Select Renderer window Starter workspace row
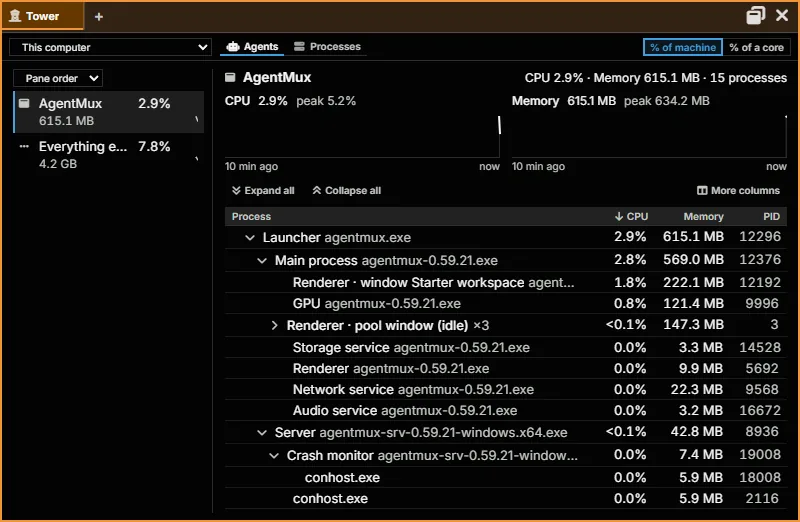Screen dimensions: 800x522 click(506, 283)
